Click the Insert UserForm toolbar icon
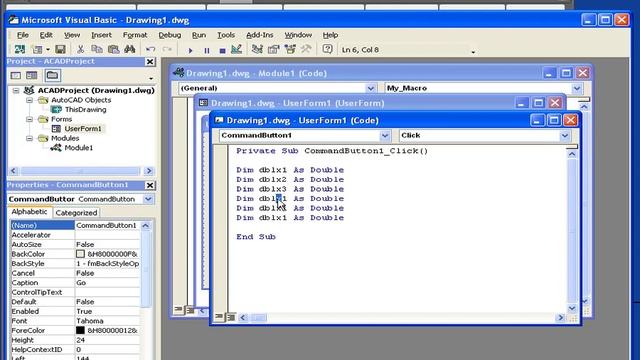The width and height of the screenshot is (640, 360). pyautogui.click(x=37, y=50)
